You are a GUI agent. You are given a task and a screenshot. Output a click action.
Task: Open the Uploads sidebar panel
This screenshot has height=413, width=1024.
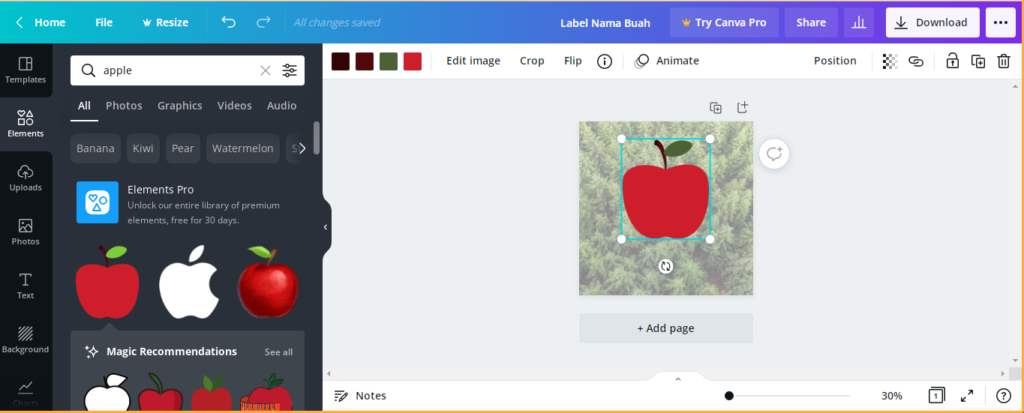(x=25, y=178)
